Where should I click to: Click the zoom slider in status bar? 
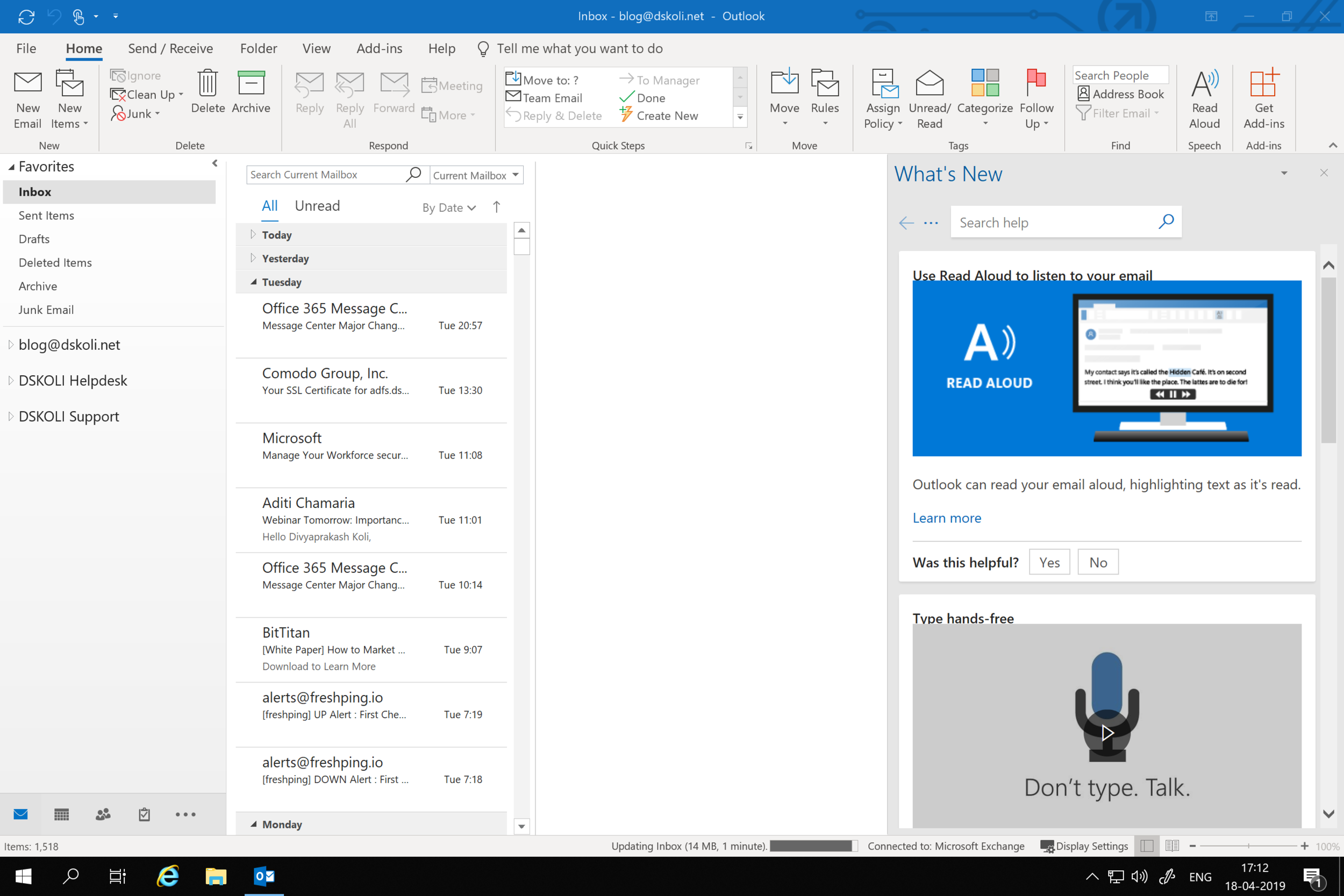1248,845
